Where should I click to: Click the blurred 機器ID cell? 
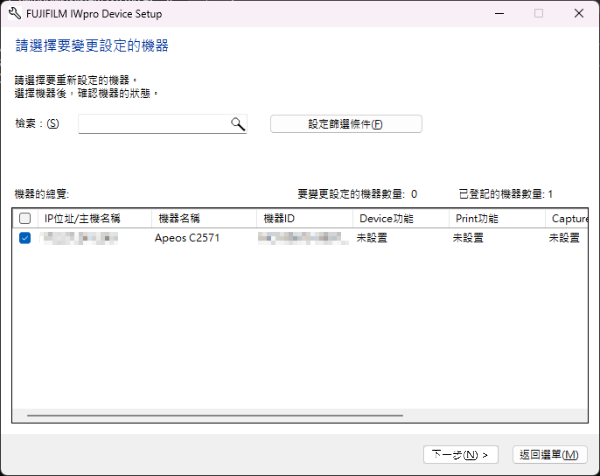pyautogui.click(x=303, y=238)
